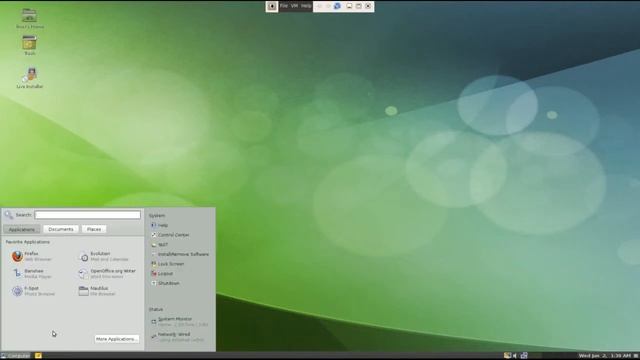Click volume speaker icon in tray
640x360 pixels.
pos(515,356)
